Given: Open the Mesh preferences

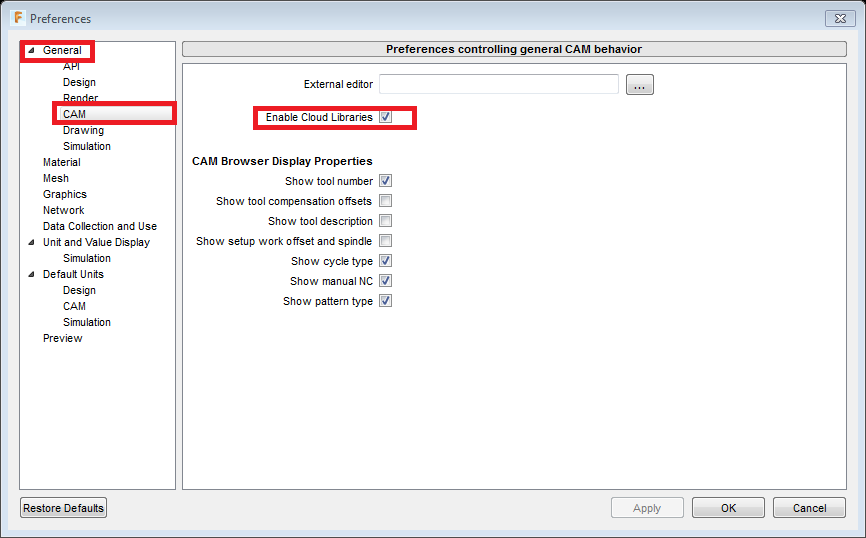Looking at the screenshot, I should (x=56, y=178).
